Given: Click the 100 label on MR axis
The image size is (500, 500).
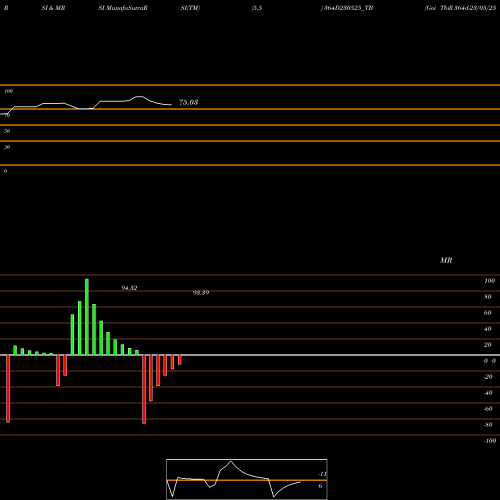Looking at the screenshot, I should click(x=489, y=281).
